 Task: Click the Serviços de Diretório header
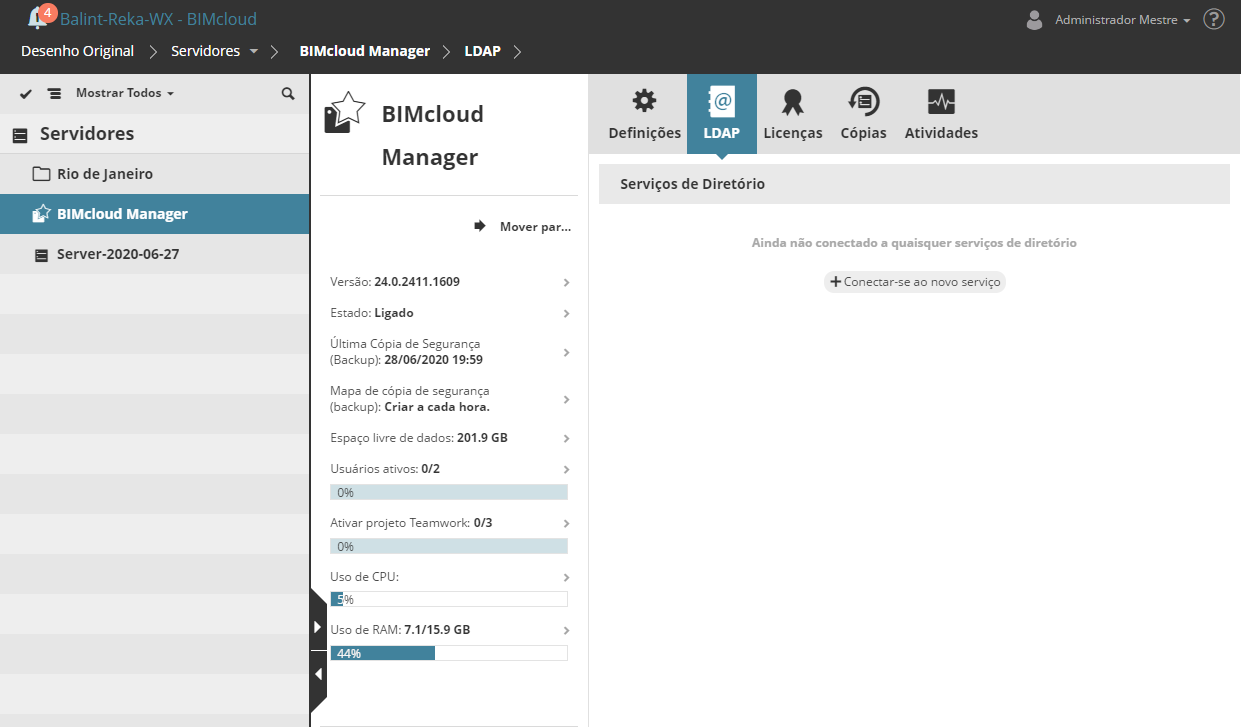point(914,184)
